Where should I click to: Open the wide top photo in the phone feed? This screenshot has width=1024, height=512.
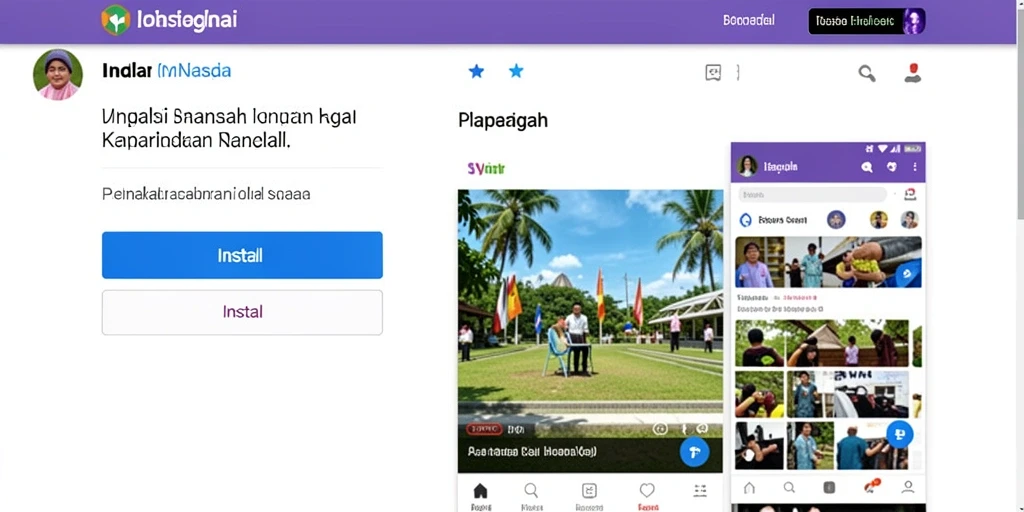[828, 262]
